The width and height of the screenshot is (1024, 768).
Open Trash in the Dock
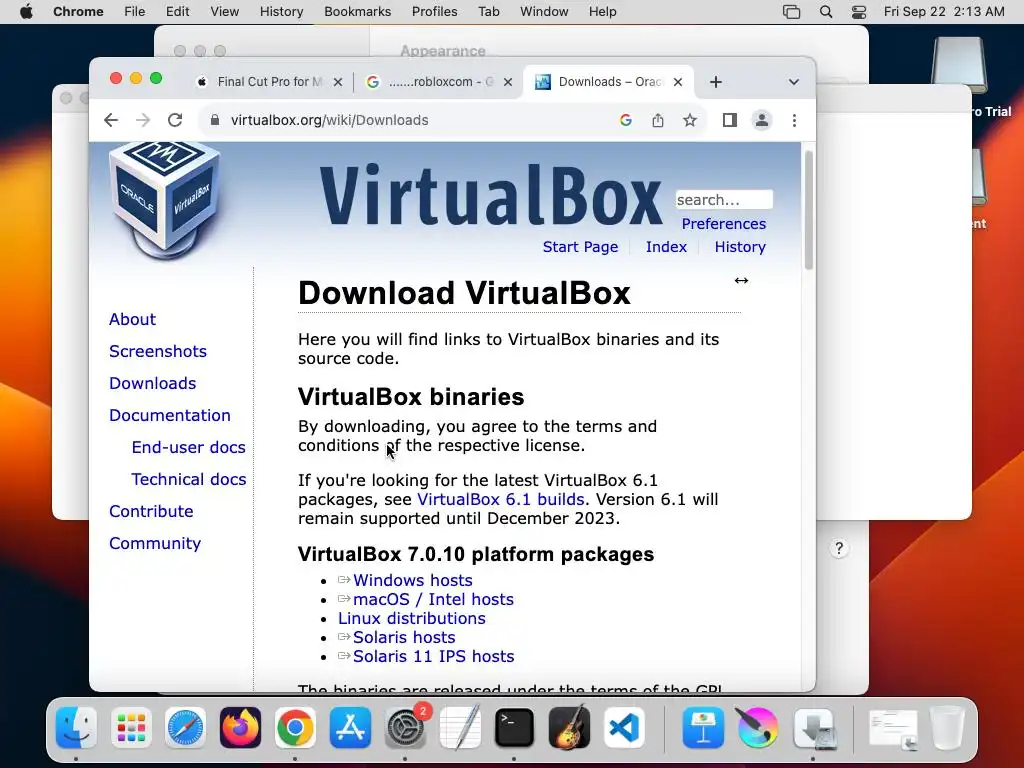click(x=947, y=727)
